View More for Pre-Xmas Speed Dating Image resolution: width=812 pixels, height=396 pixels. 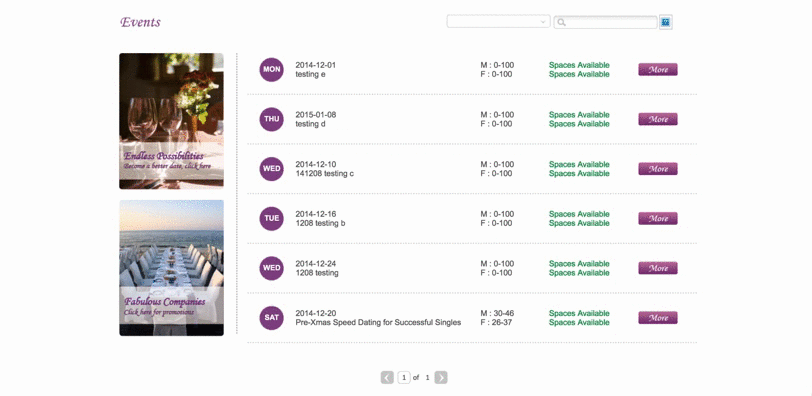[658, 318]
